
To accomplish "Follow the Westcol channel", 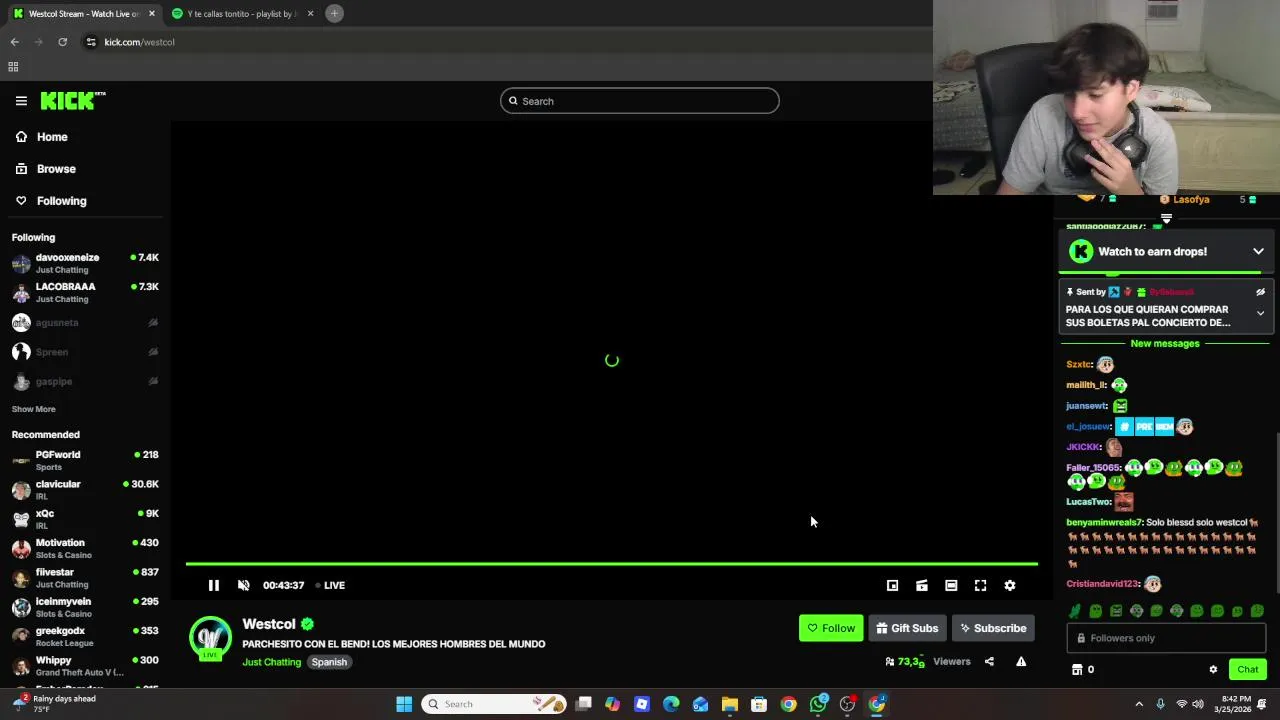I will click(831, 628).
